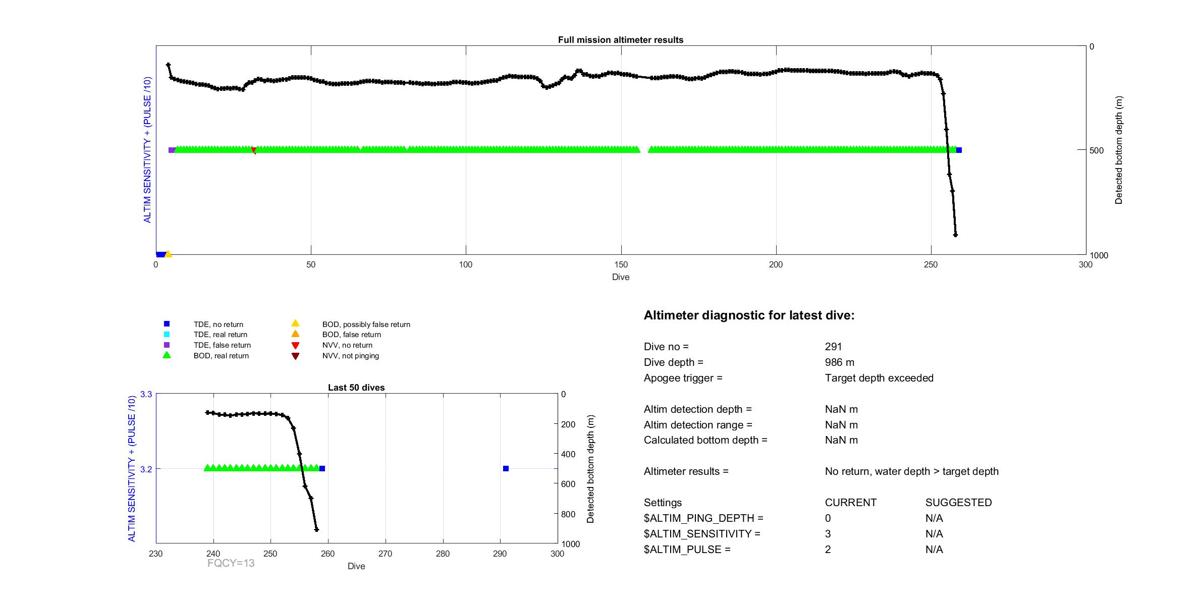Screen dimensions: 1200x611
Task: Click the dive number value '291'
Action: pos(833,346)
